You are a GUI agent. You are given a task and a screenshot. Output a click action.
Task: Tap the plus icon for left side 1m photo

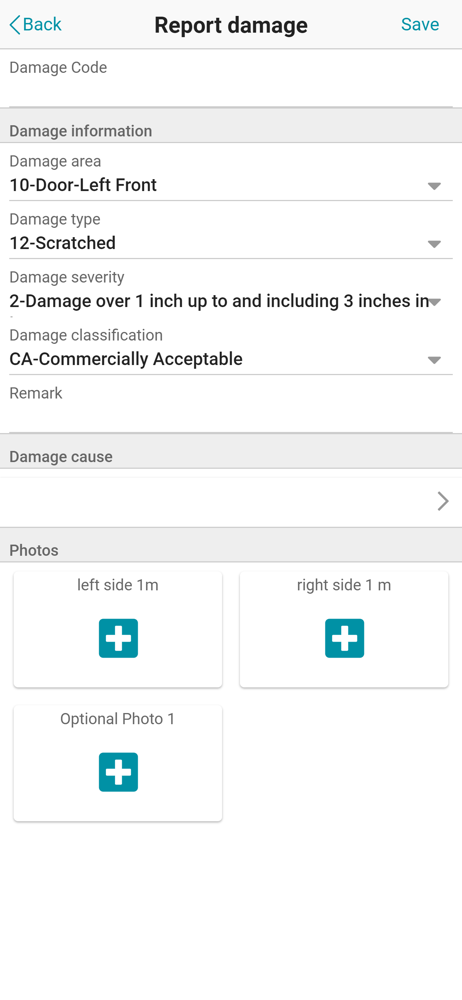(118, 638)
